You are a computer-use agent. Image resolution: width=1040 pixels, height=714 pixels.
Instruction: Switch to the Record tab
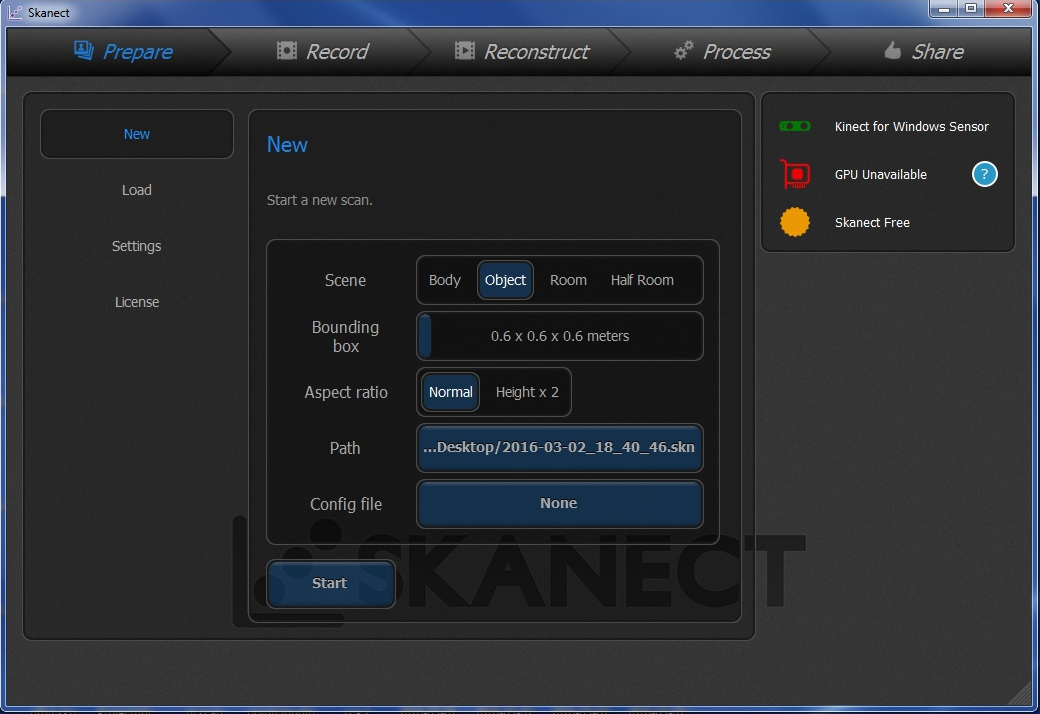tap(323, 52)
